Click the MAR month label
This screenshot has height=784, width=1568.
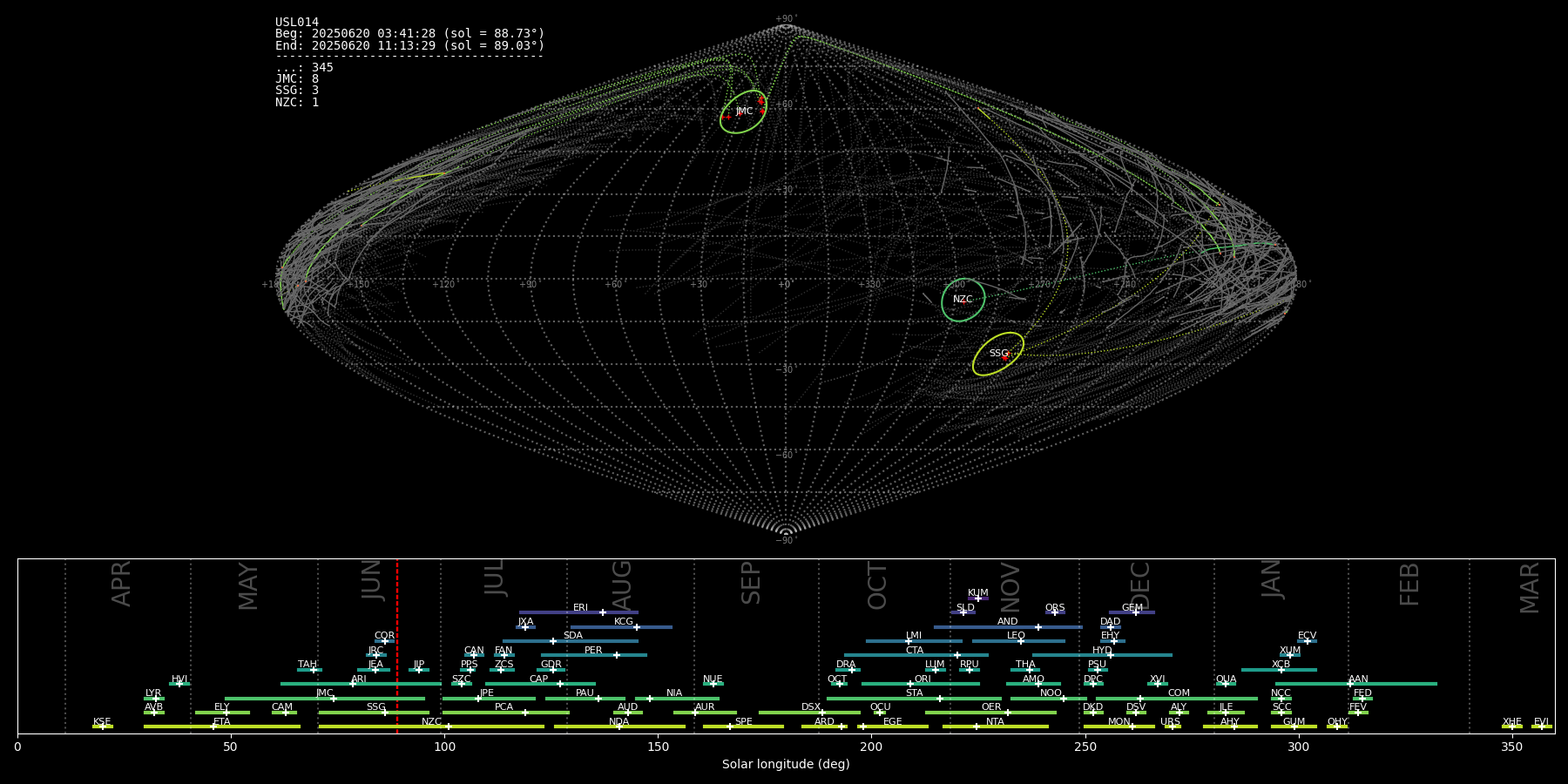tap(1530, 588)
